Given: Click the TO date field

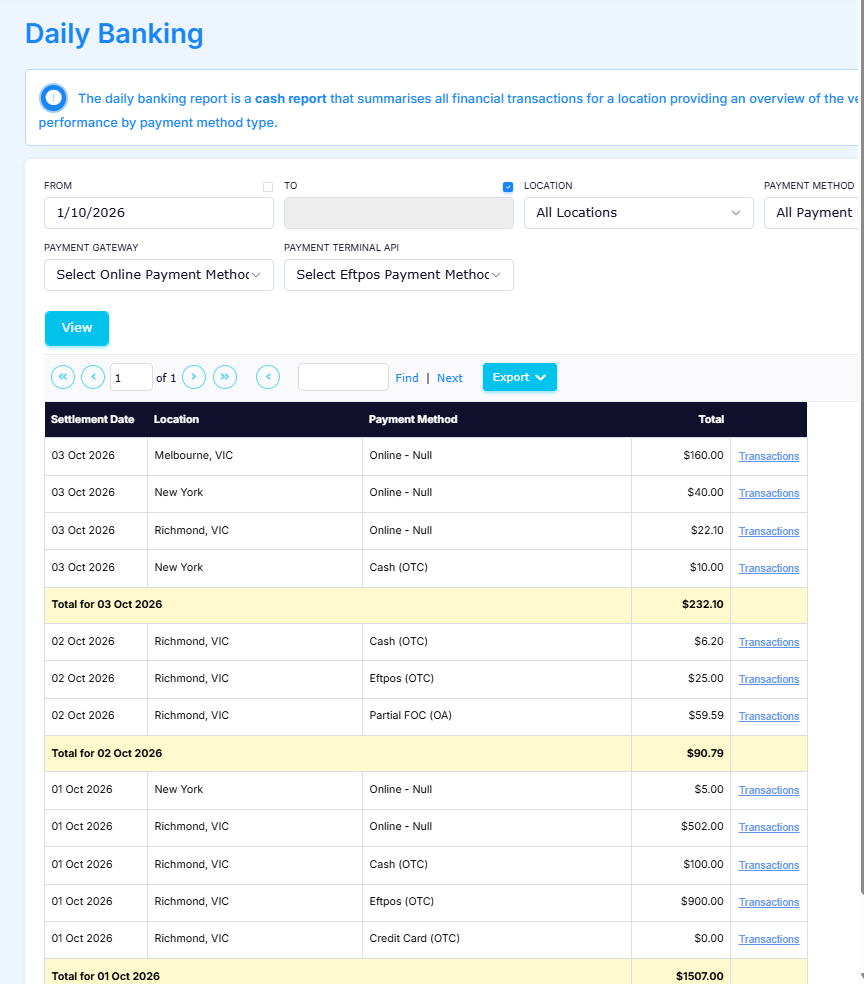Looking at the screenshot, I should (399, 213).
